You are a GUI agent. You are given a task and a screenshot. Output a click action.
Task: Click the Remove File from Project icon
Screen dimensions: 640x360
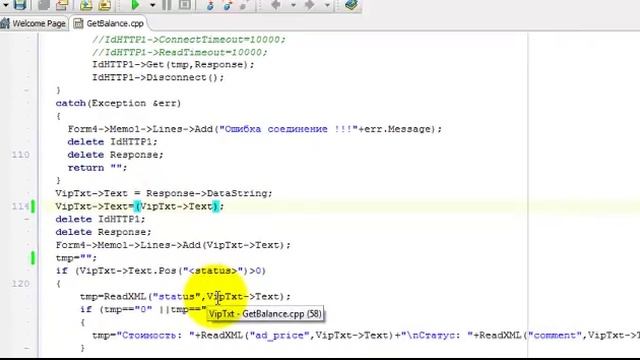point(104,5)
